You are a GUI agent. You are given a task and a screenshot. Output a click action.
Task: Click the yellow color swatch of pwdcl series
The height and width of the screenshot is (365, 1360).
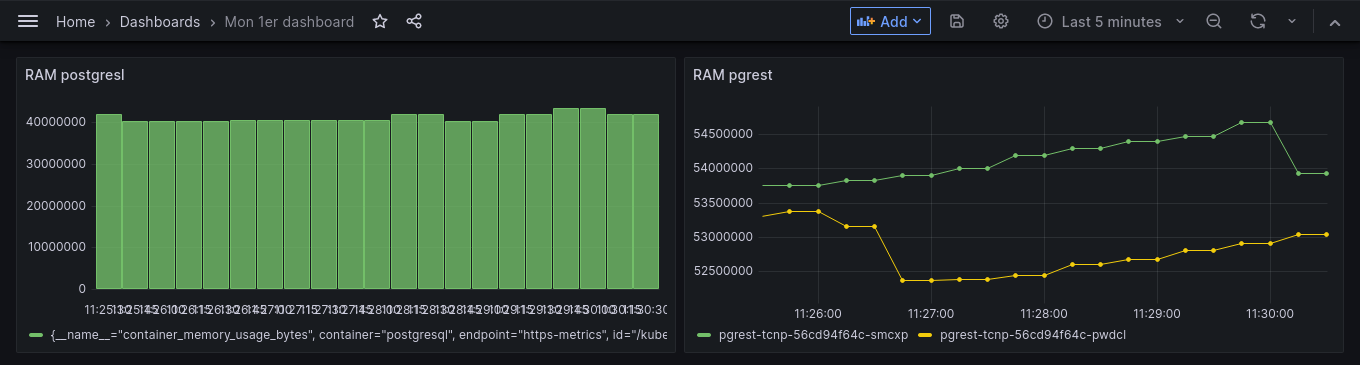pyautogui.click(x=926, y=335)
